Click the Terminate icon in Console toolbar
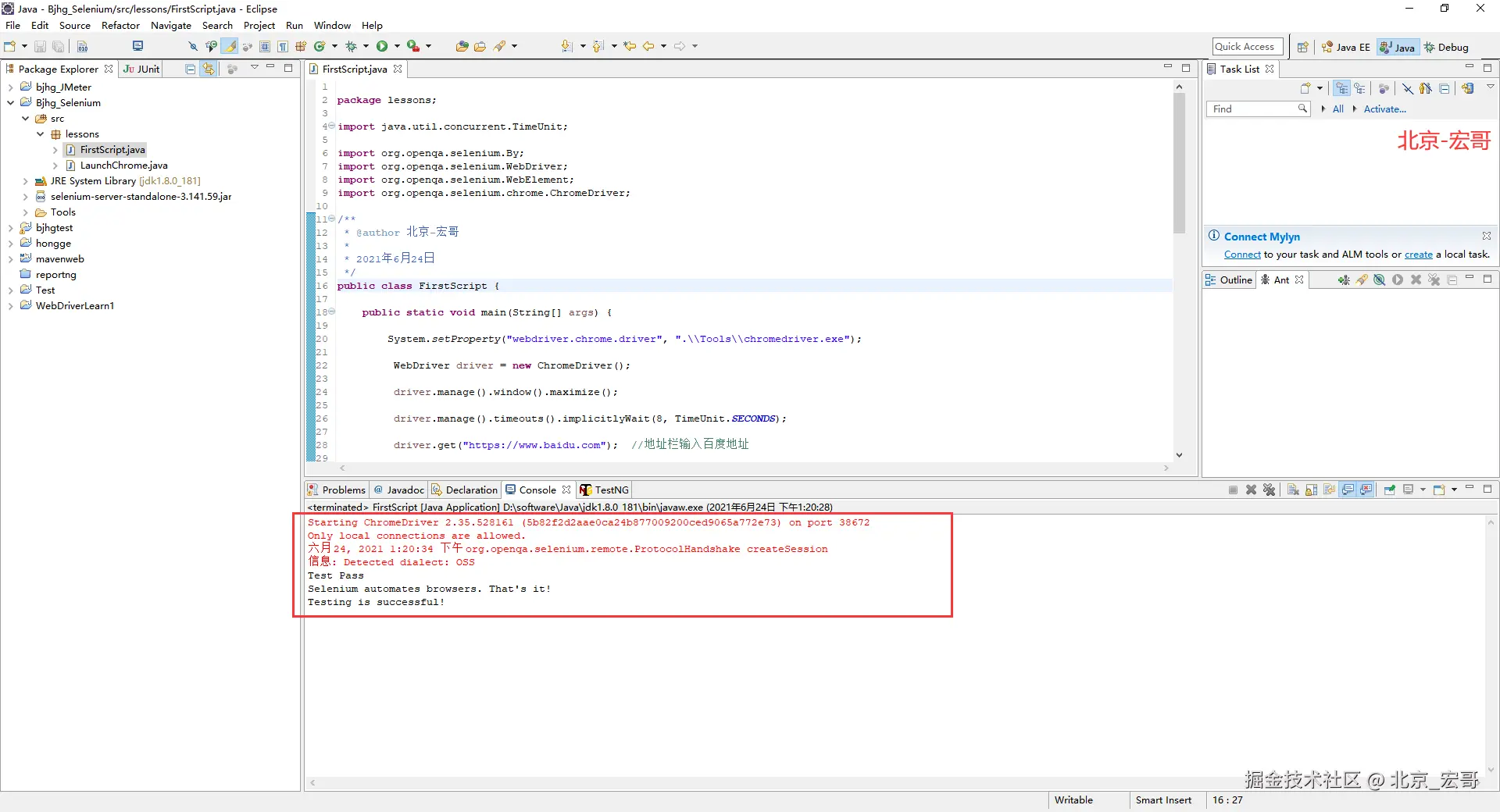Screen dimensions: 1500x812 pos(1233,490)
